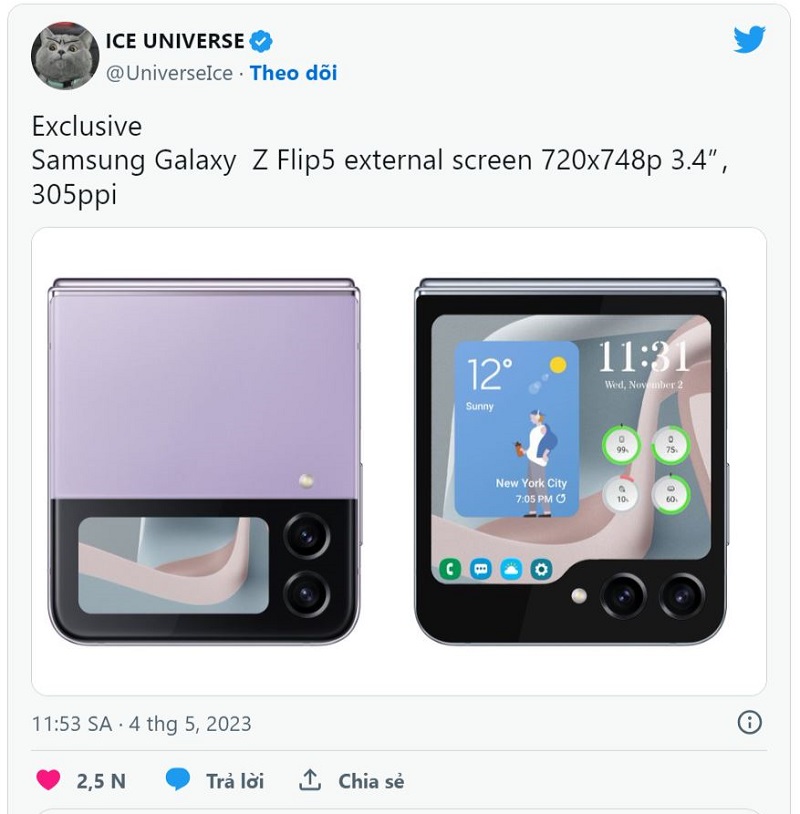The height and width of the screenshot is (814, 800).
Task: Click the cat profile avatar
Action: pos(65,56)
